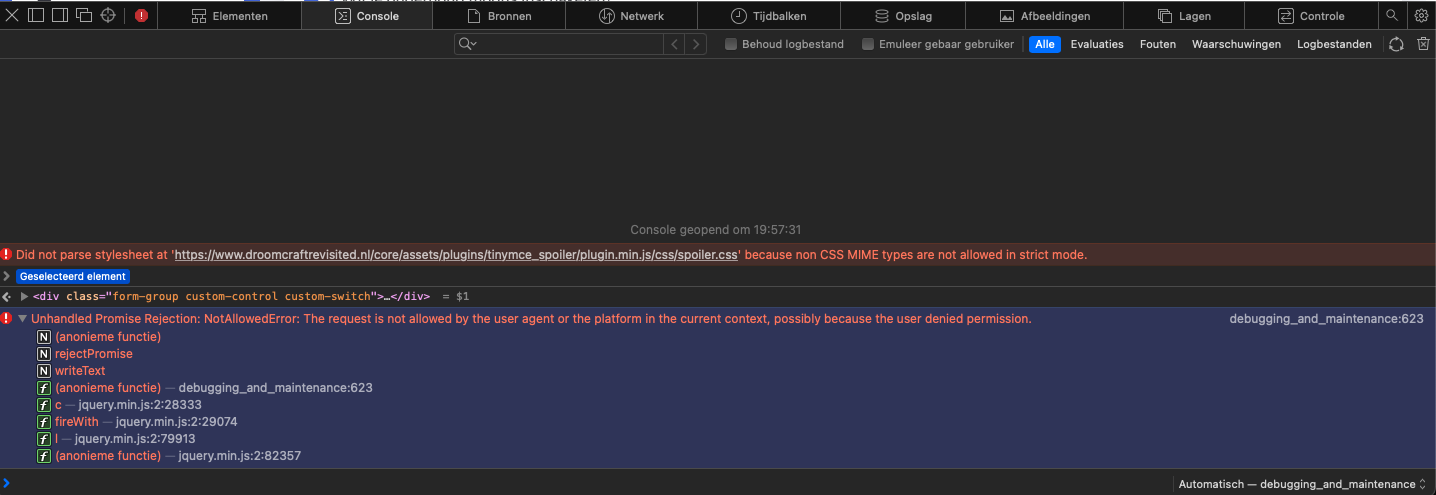Viewport: 1436px width, 495px height.
Task: Select the Alle filter
Action: click(x=1045, y=44)
